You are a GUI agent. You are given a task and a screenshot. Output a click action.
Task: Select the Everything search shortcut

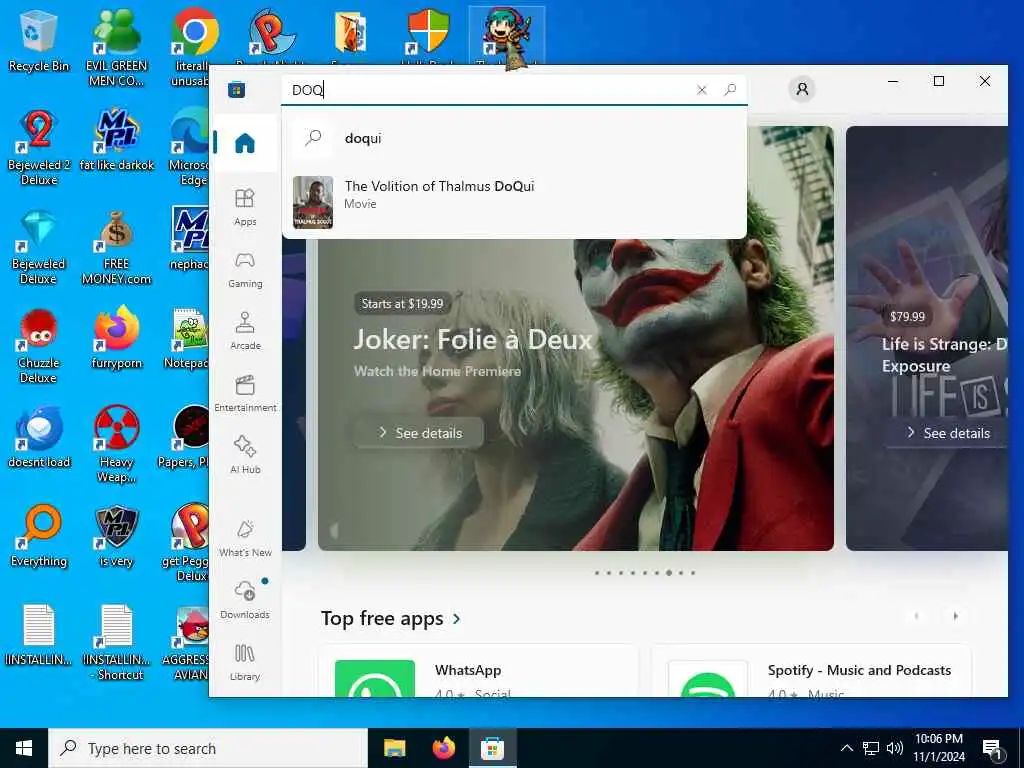click(39, 537)
